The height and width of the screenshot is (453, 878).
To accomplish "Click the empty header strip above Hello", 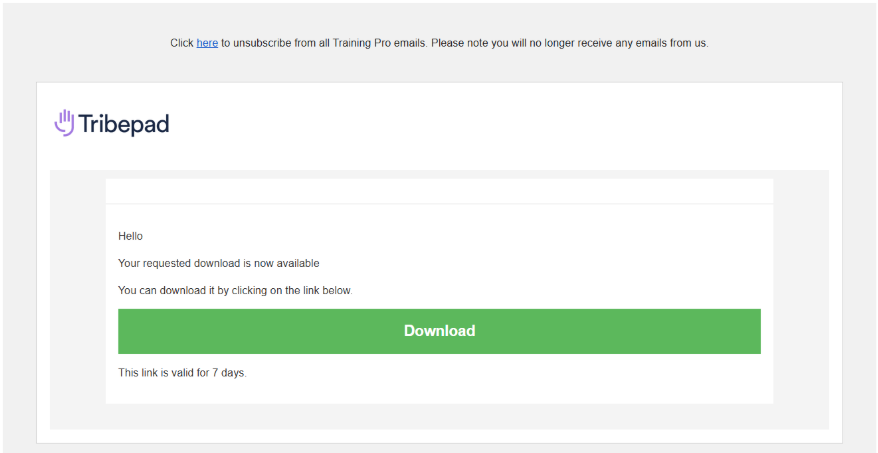I will tap(439, 191).
